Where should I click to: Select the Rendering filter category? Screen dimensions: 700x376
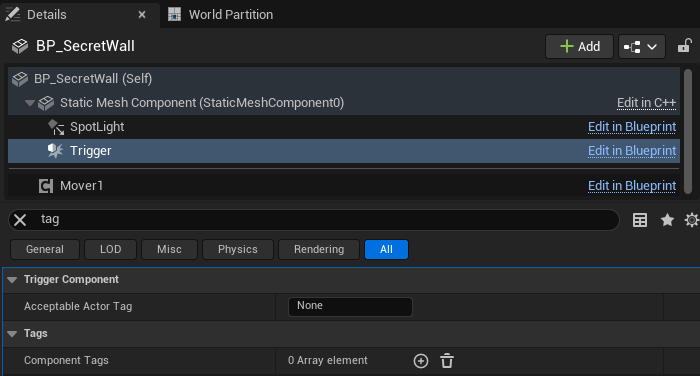[x=319, y=249]
